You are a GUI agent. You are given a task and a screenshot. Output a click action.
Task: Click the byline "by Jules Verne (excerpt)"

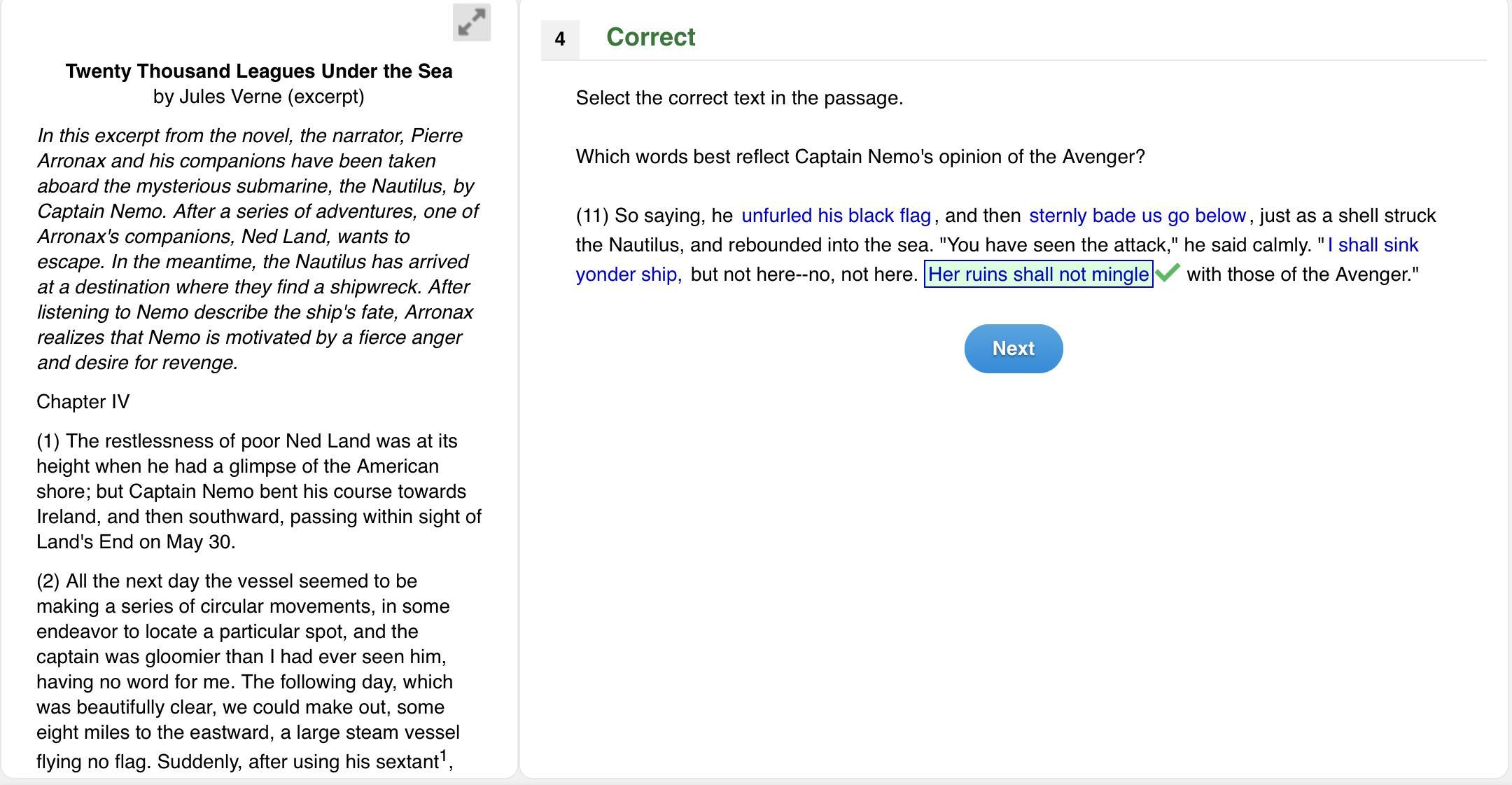click(x=259, y=97)
